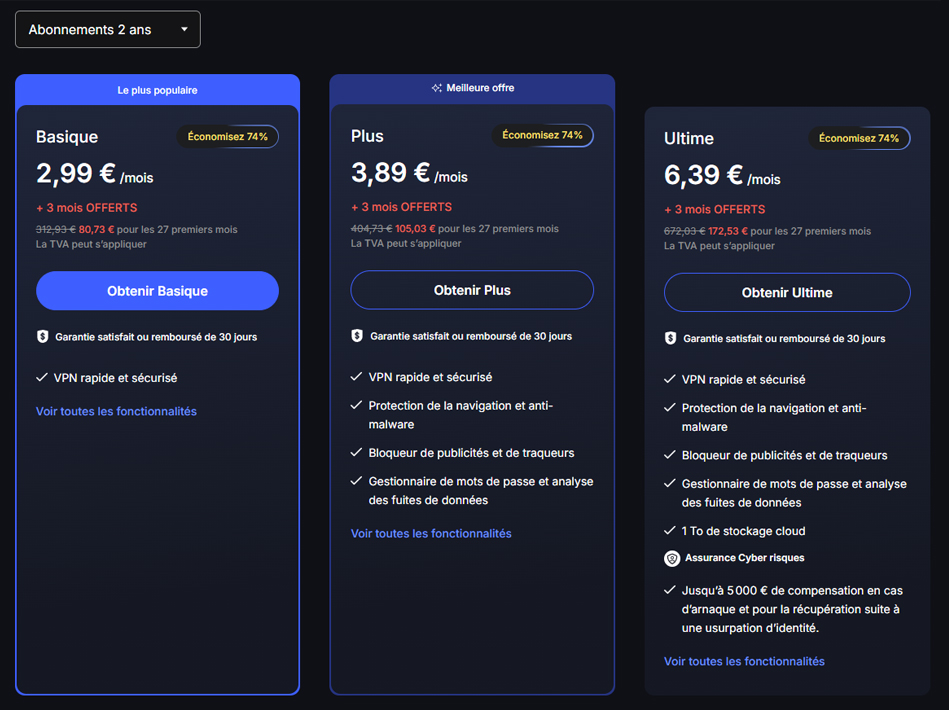Open Voir toutes les fonctionnalités under Ultime
The width and height of the screenshot is (949, 710).
(x=744, y=661)
